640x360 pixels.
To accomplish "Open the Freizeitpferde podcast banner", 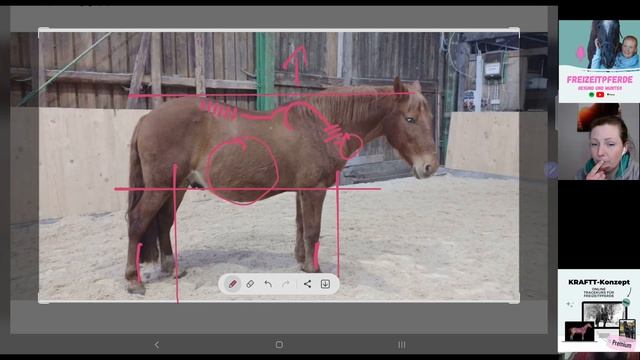I will [599, 61].
